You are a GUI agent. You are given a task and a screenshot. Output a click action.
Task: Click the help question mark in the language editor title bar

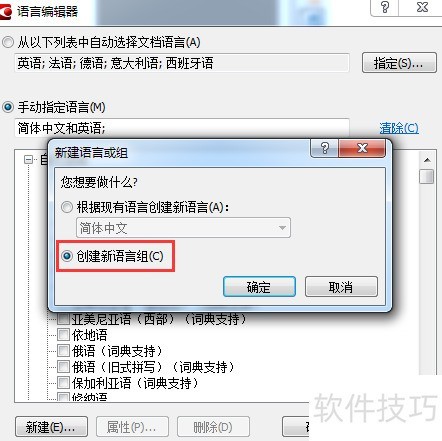click(385, 7)
